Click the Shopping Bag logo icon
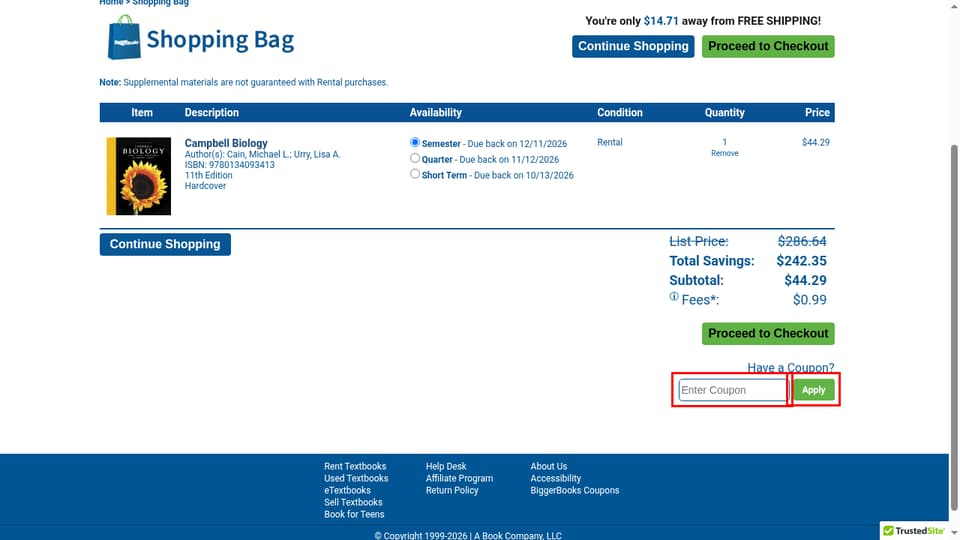 124,37
